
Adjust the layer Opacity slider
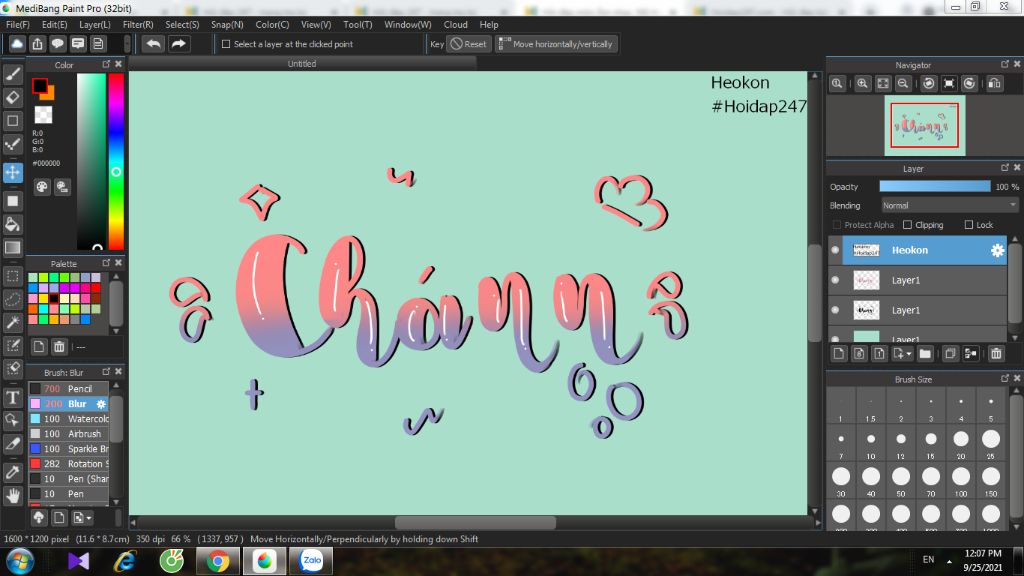pyautogui.click(x=935, y=186)
